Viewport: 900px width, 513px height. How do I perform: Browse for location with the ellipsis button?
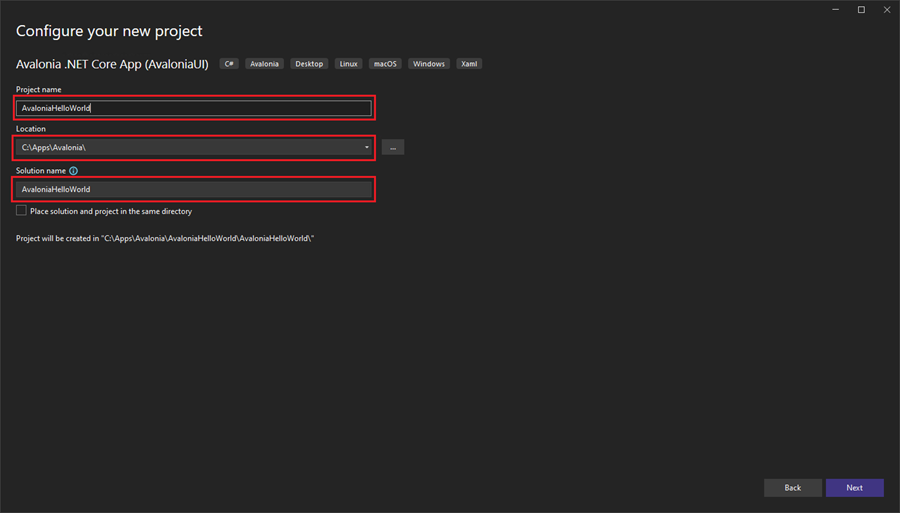[393, 147]
